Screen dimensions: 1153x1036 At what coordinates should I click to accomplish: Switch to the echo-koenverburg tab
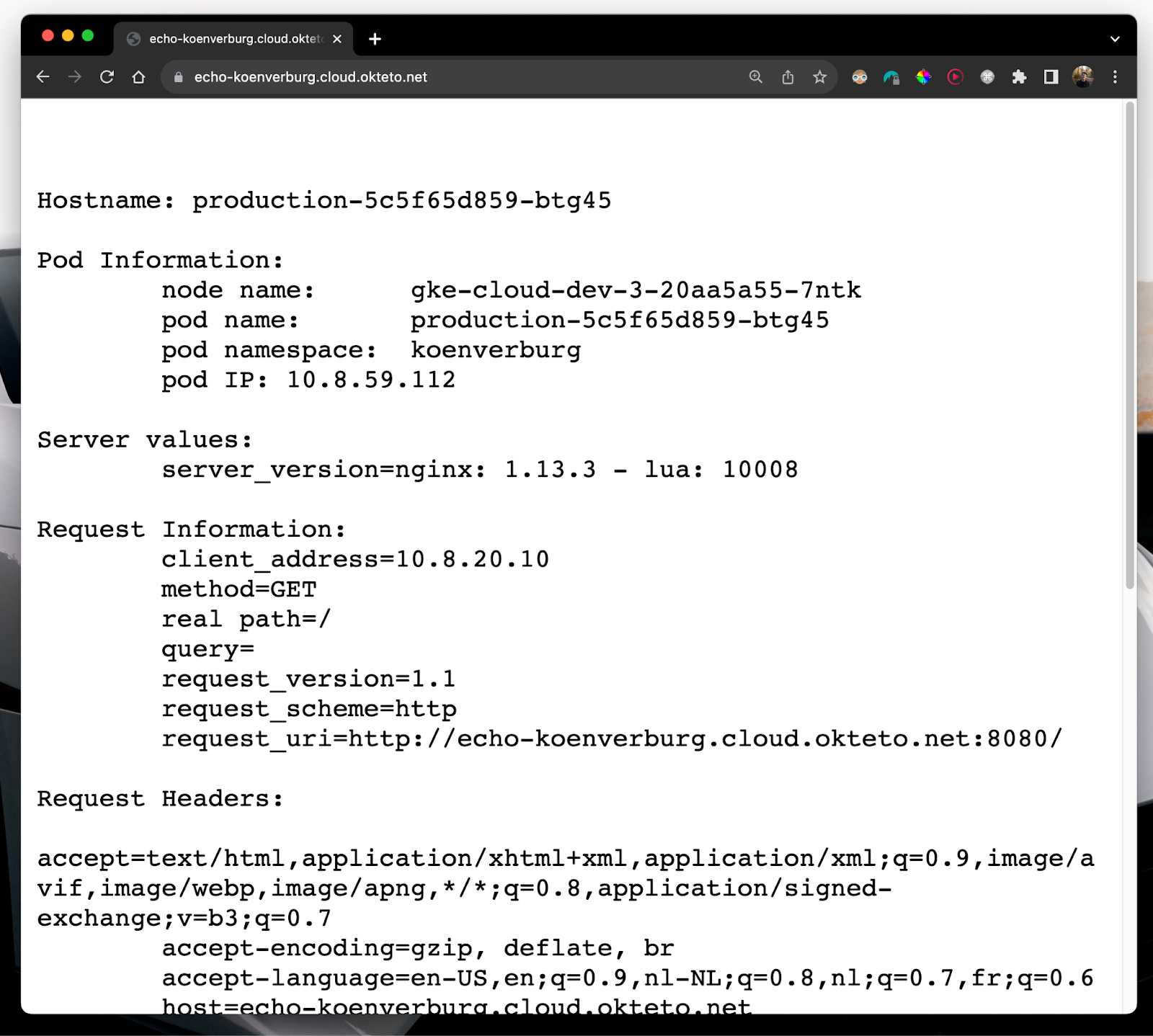click(x=231, y=40)
